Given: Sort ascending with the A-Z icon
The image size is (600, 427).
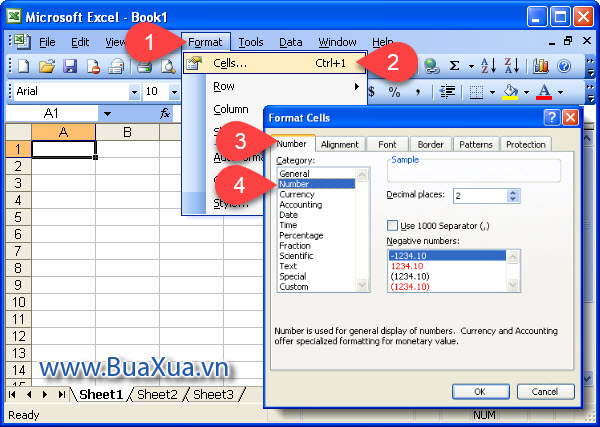Looking at the screenshot, I should (x=488, y=66).
